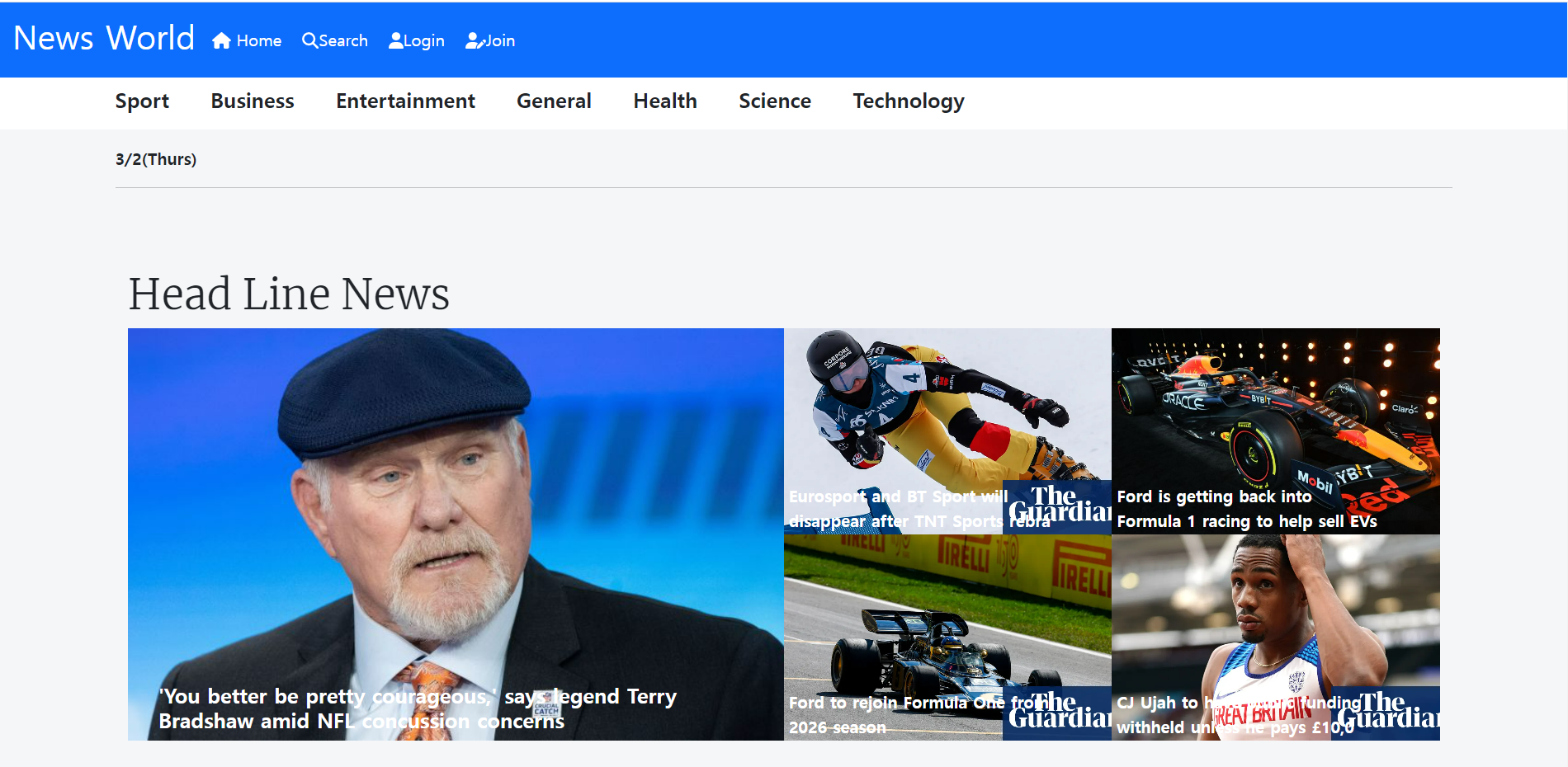Go to the Home link text
The width and height of the screenshot is (1568, 767).
tap(259, 40)
